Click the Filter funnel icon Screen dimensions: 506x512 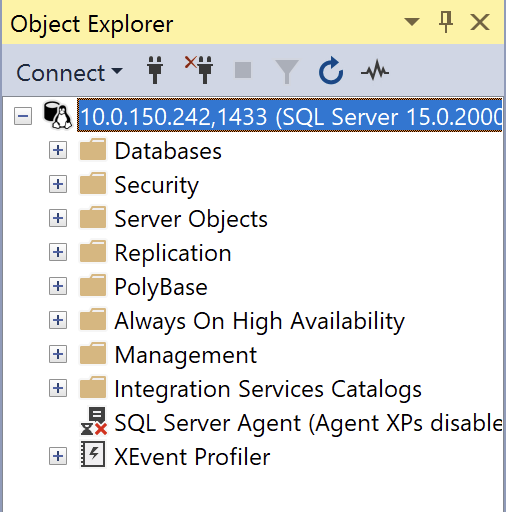click(287, 71)
